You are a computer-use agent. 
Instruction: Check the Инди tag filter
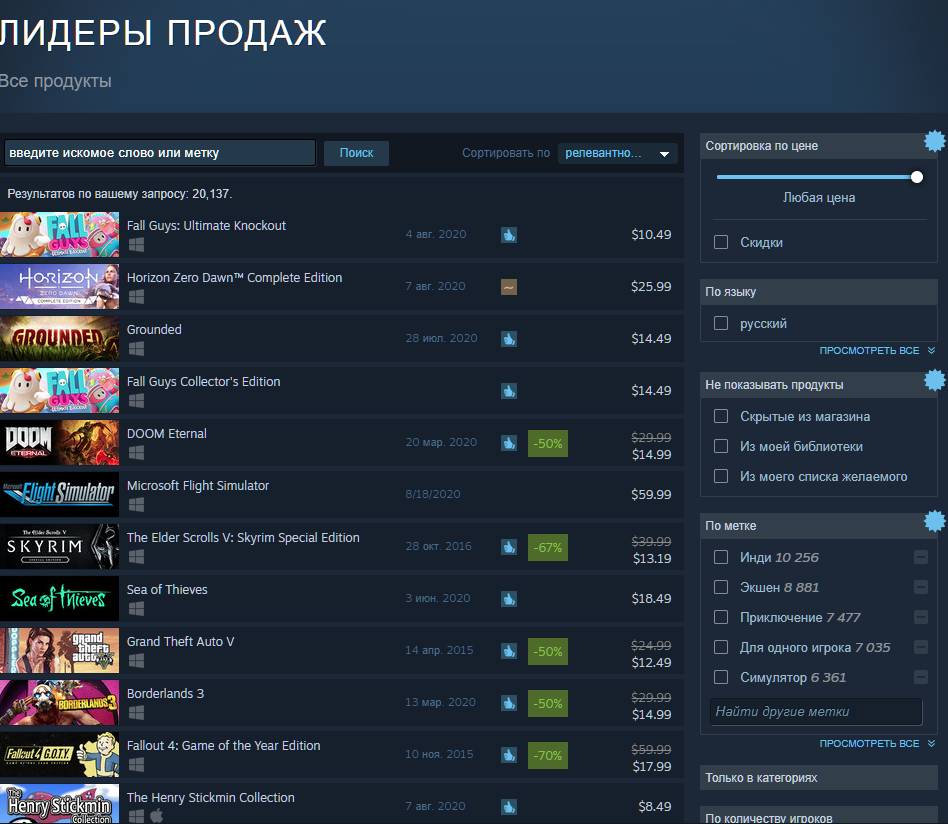721,557
